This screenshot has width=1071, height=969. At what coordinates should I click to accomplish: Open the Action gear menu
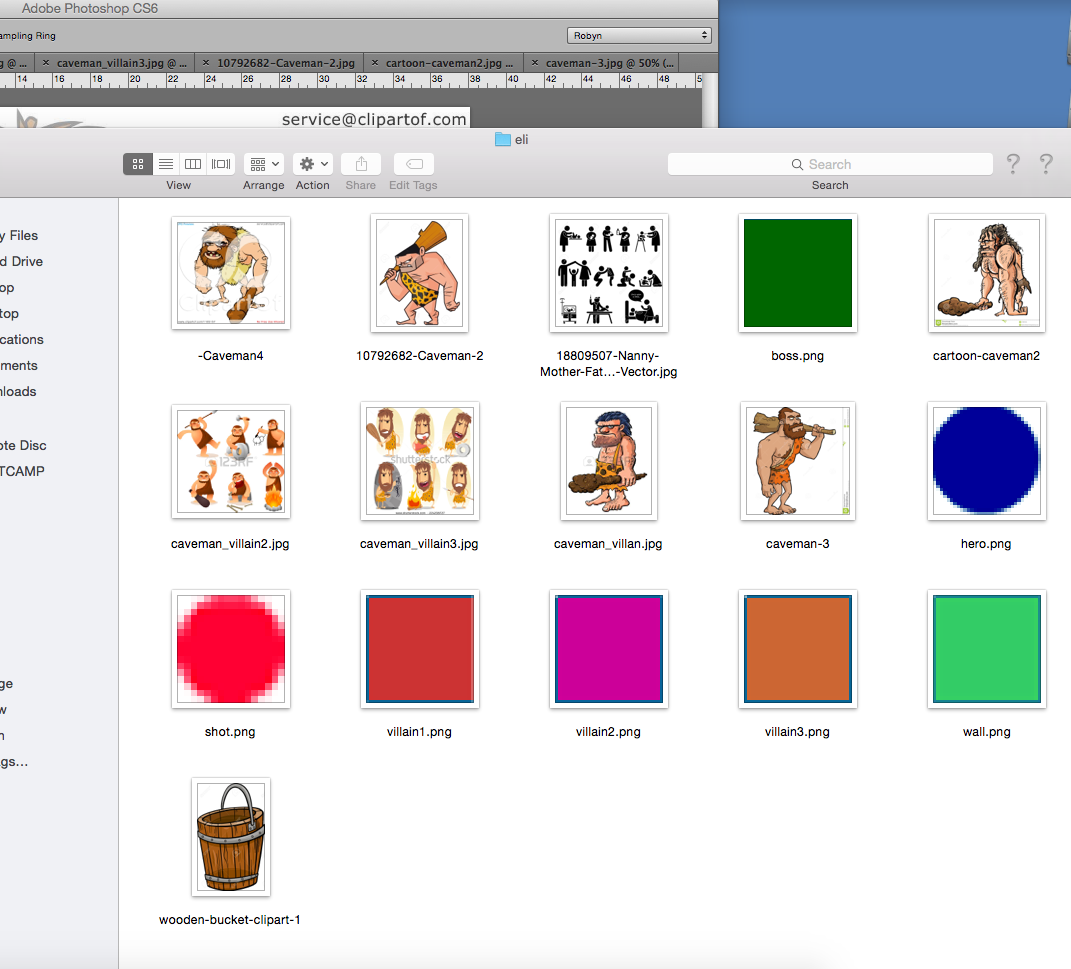coord(313,164)
